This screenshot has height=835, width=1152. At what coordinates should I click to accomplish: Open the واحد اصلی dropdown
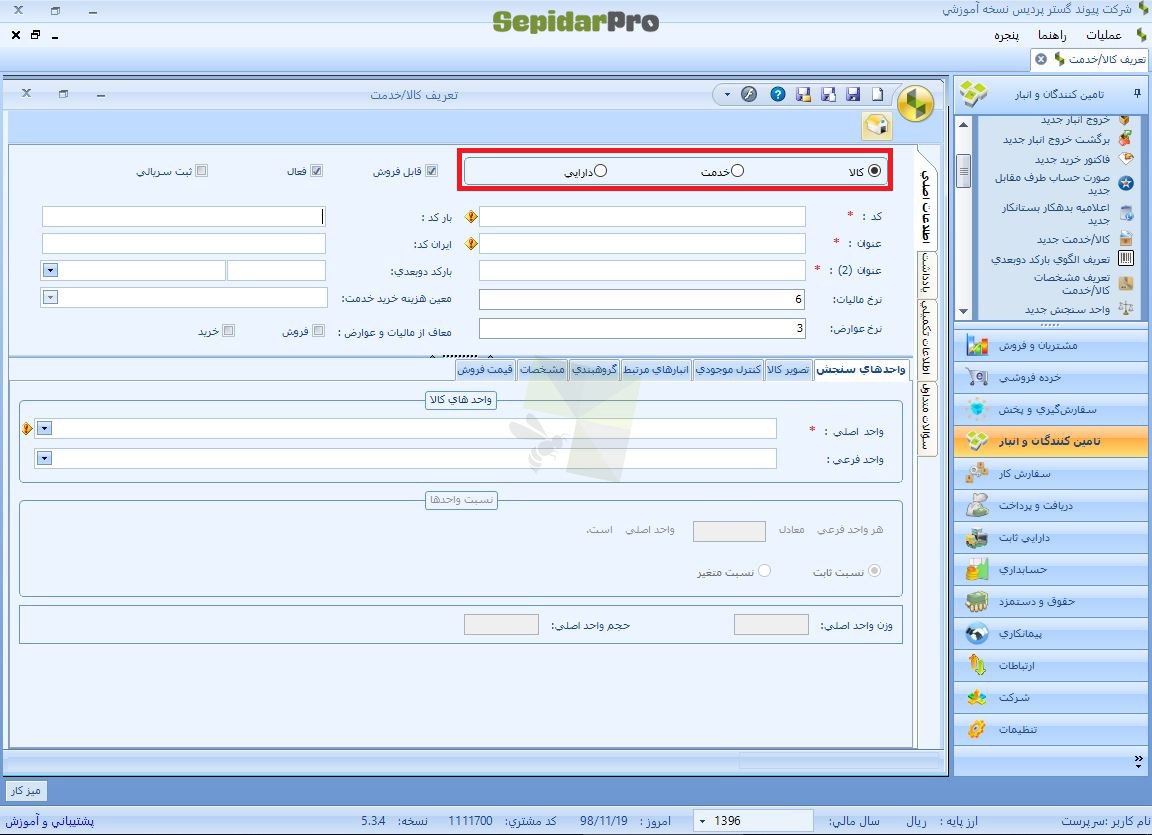pos(44,428)
